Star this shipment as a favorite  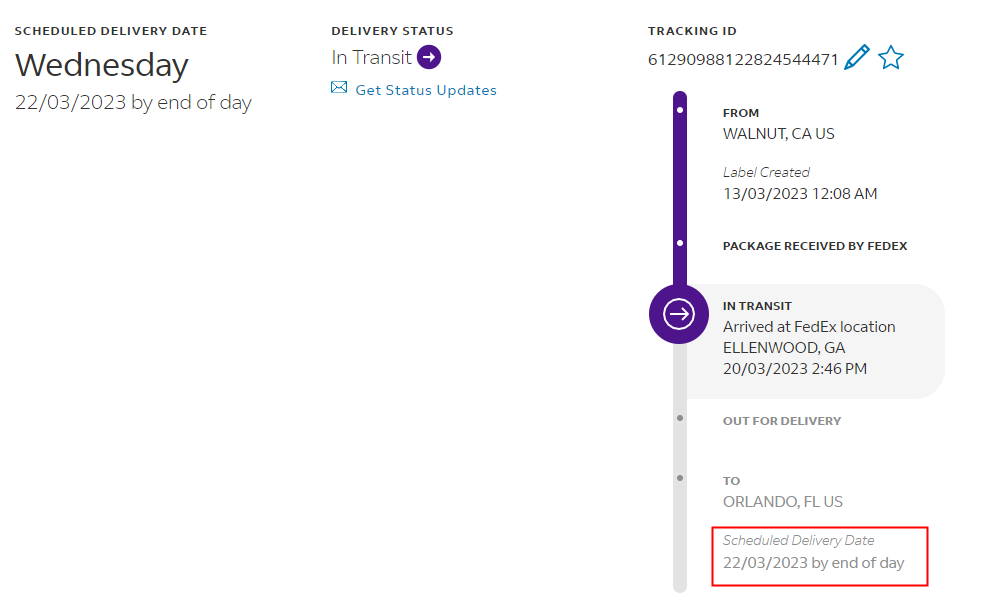[890, 58]
